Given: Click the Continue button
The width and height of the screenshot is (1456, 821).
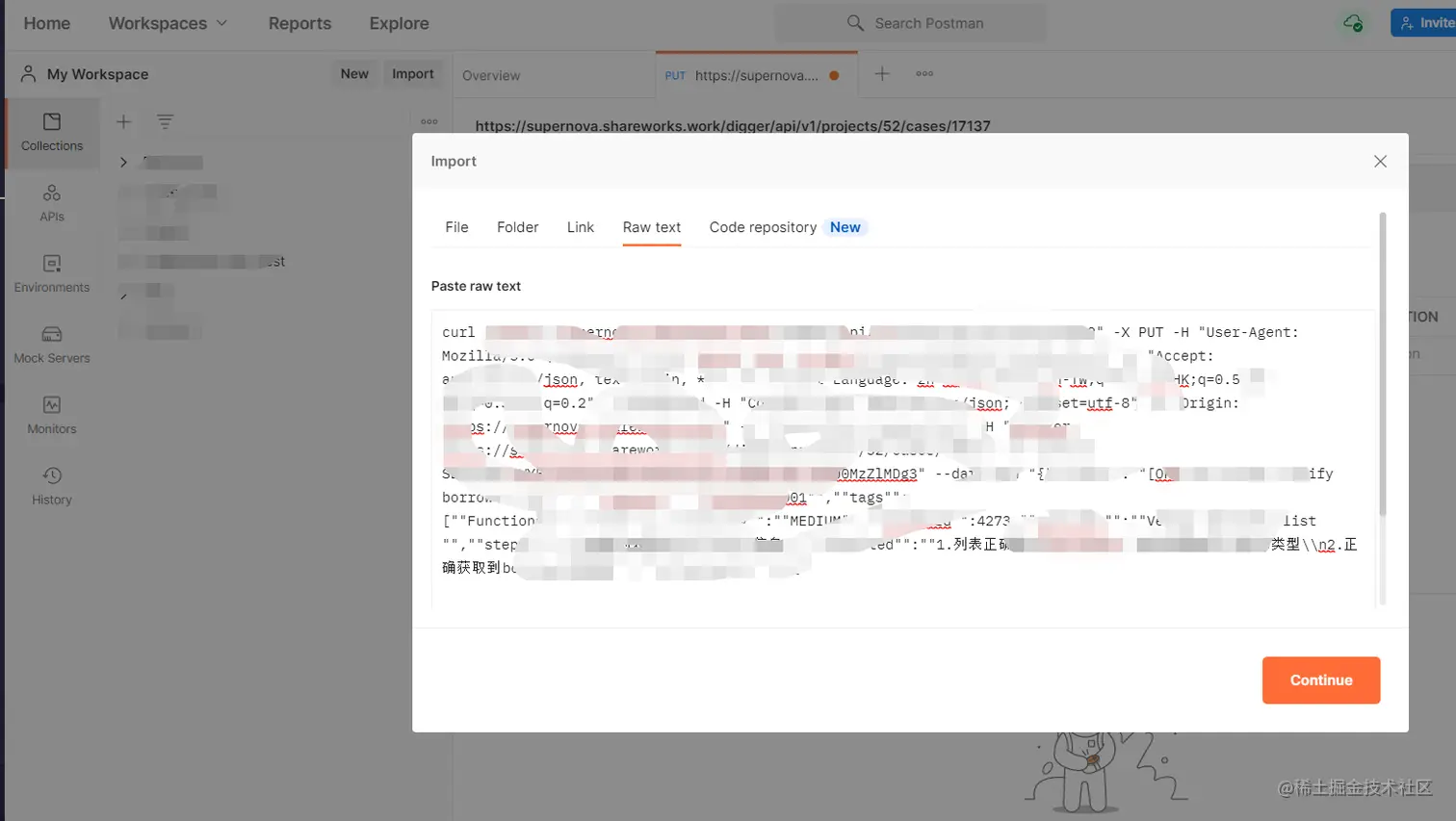Looking at the screenshot, I should coord(1321,680).
